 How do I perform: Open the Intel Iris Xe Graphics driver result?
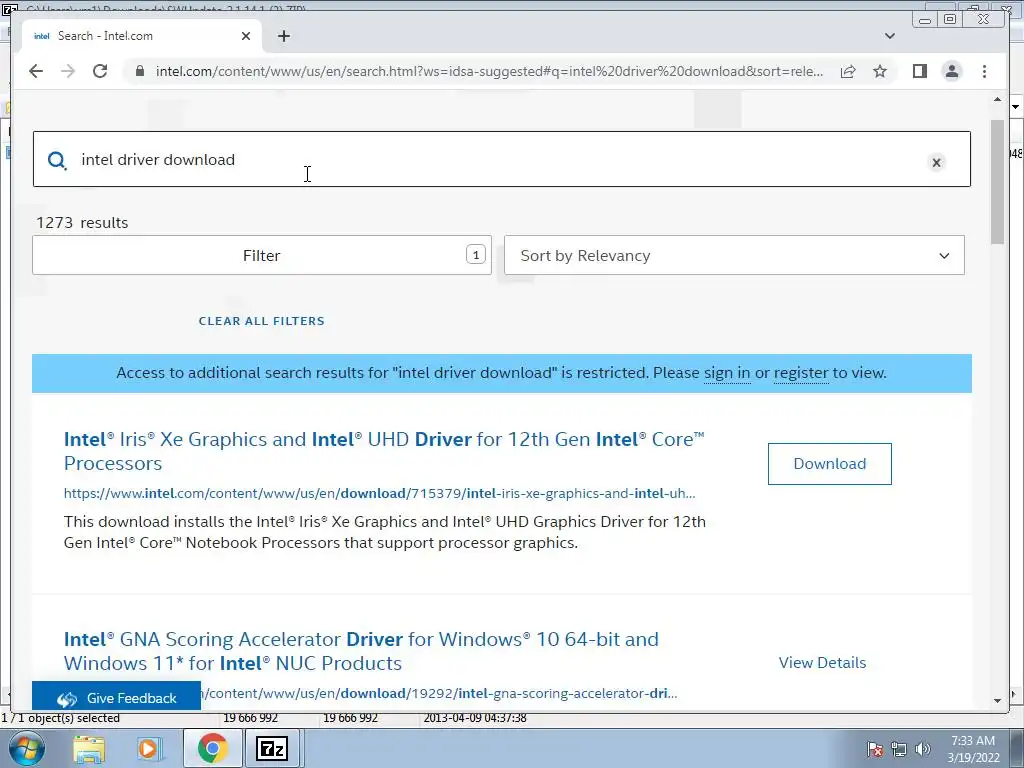385,451
